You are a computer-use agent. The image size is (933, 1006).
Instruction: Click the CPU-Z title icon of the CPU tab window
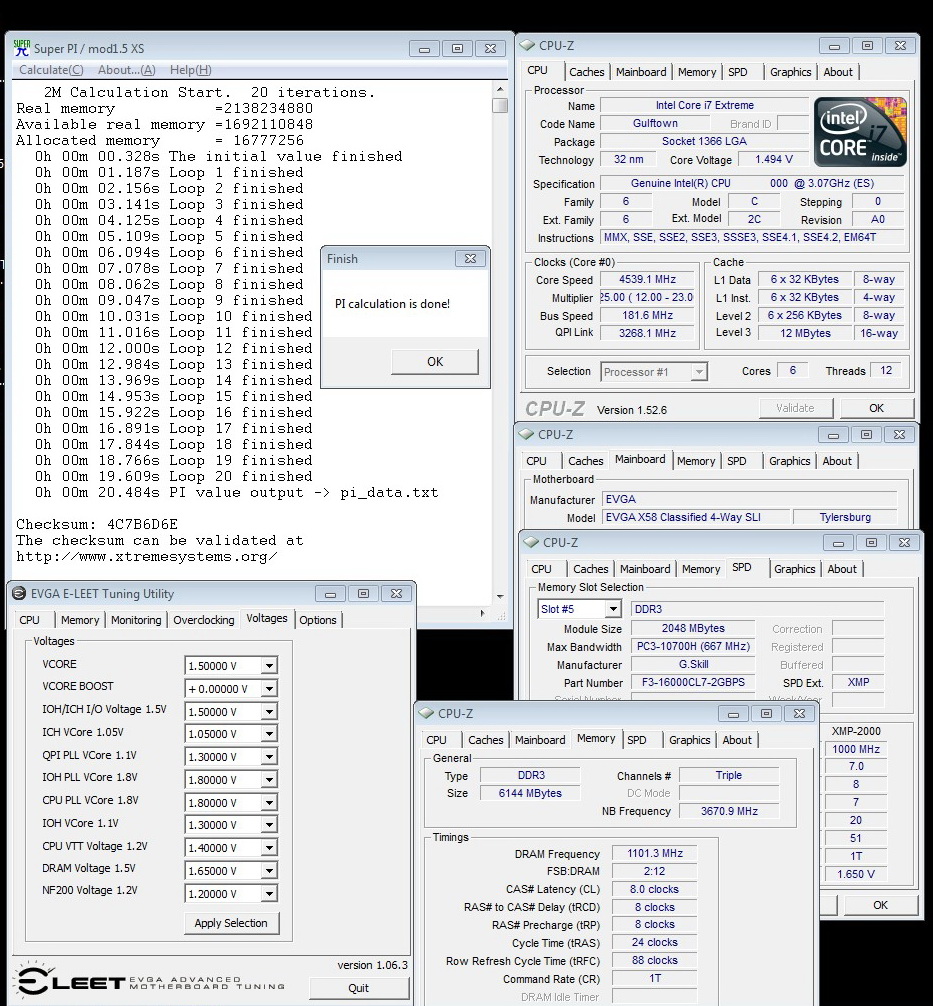(x=527, y=46)
